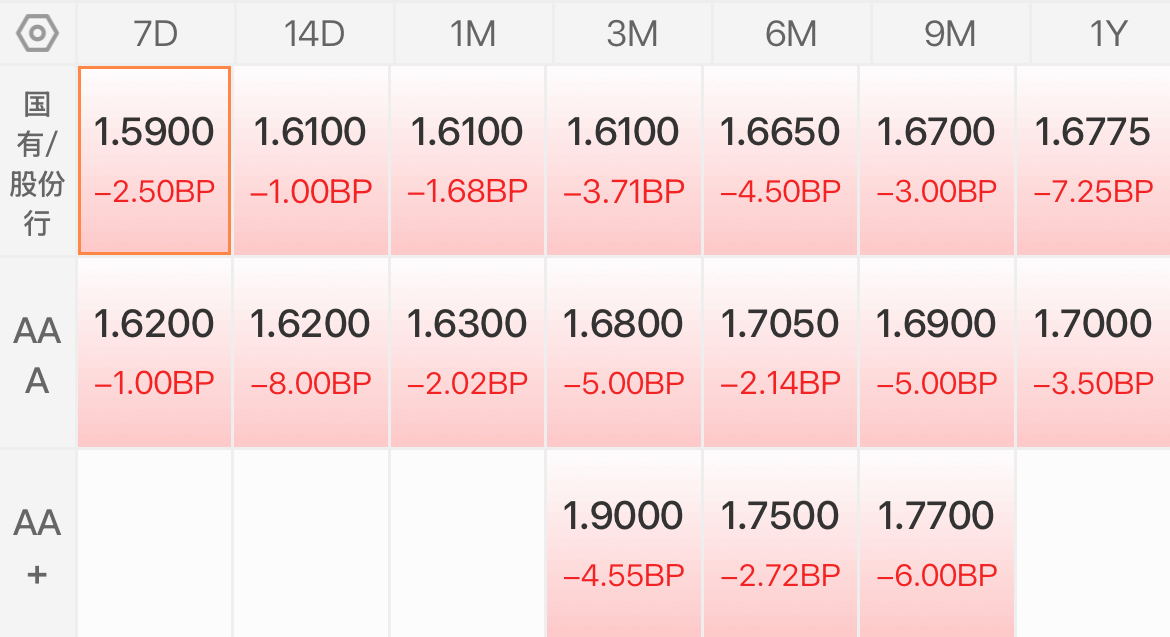
Task: Open the hexagon settings icon
Action: [x=37, y=34]
